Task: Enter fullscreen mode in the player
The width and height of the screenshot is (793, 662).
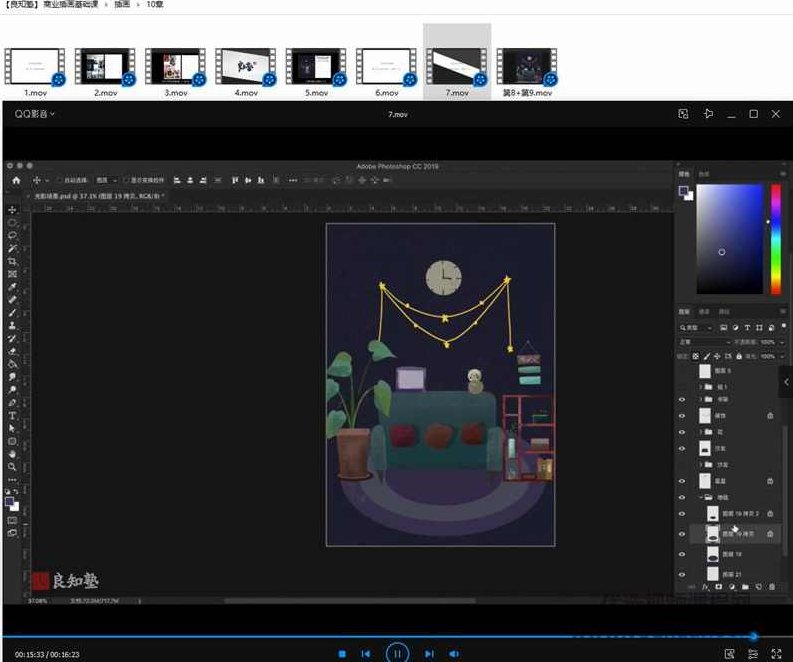Action: point(776,653)
